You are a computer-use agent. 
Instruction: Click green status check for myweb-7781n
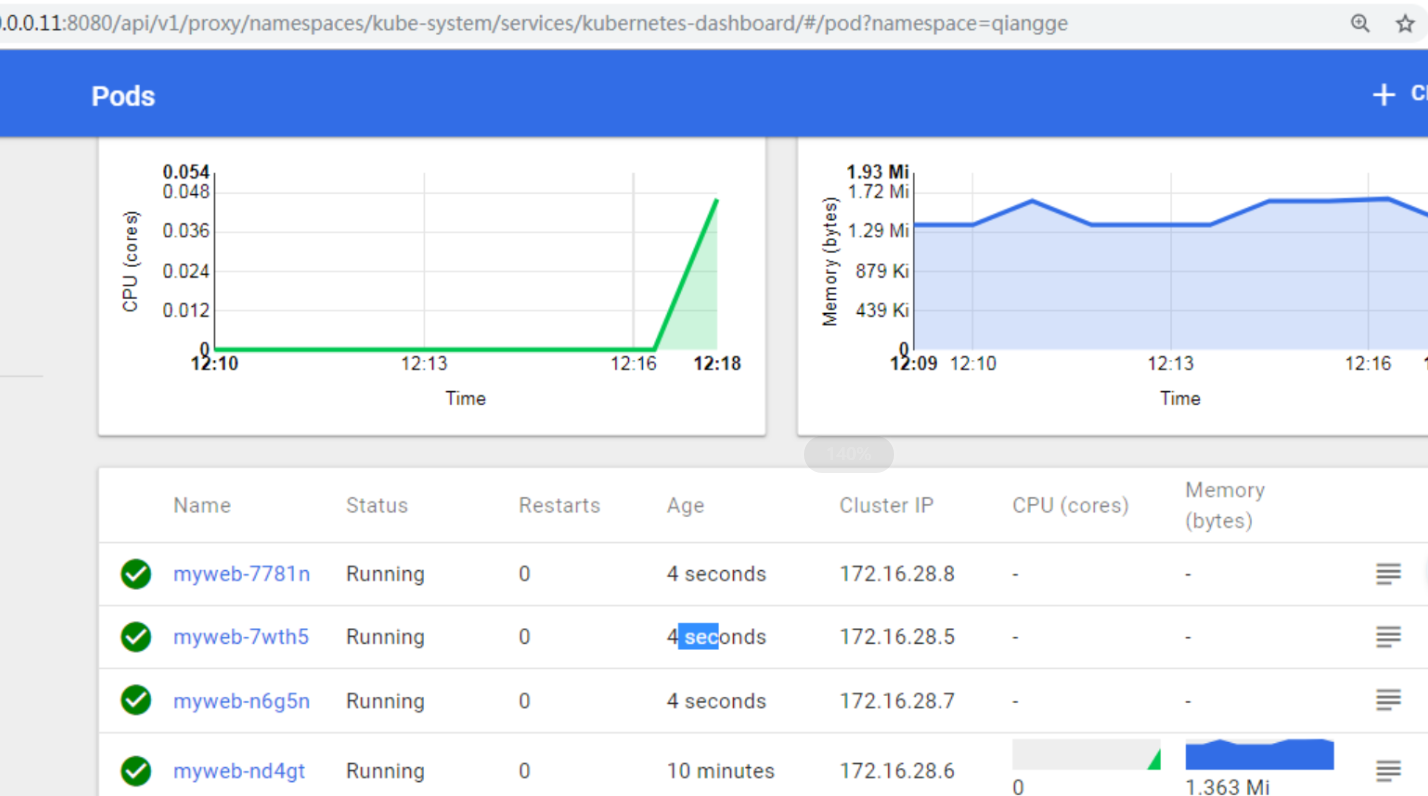coord(136,574)
